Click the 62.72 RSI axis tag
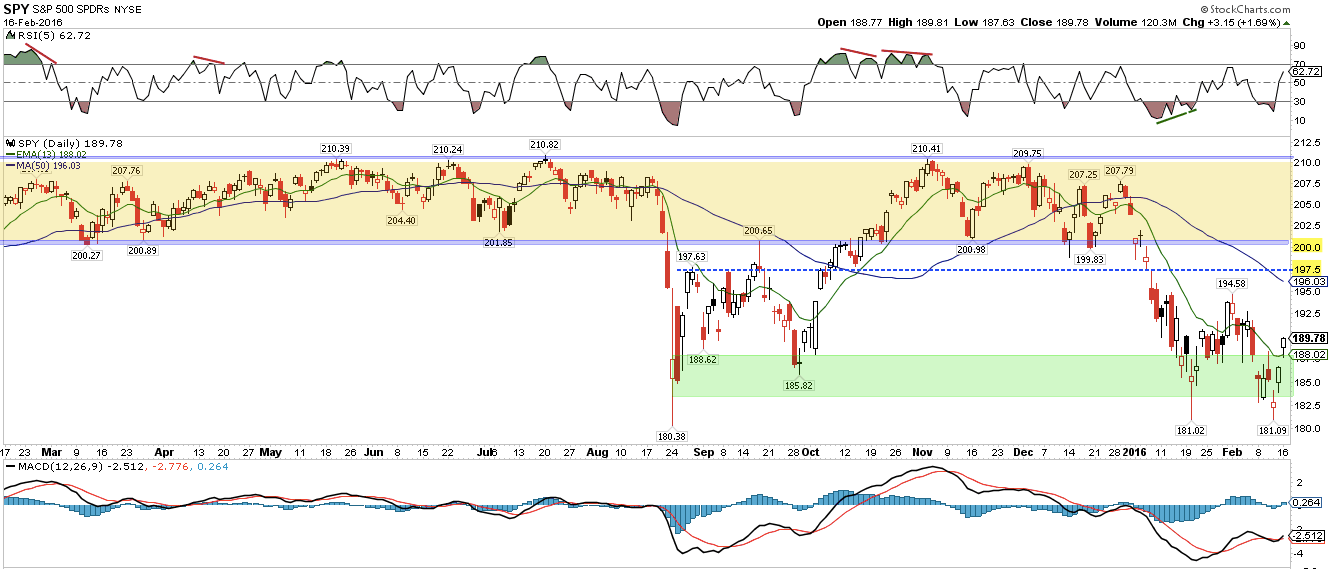The height and width of the screenshot is (569, 1333). pos(1305,71)
